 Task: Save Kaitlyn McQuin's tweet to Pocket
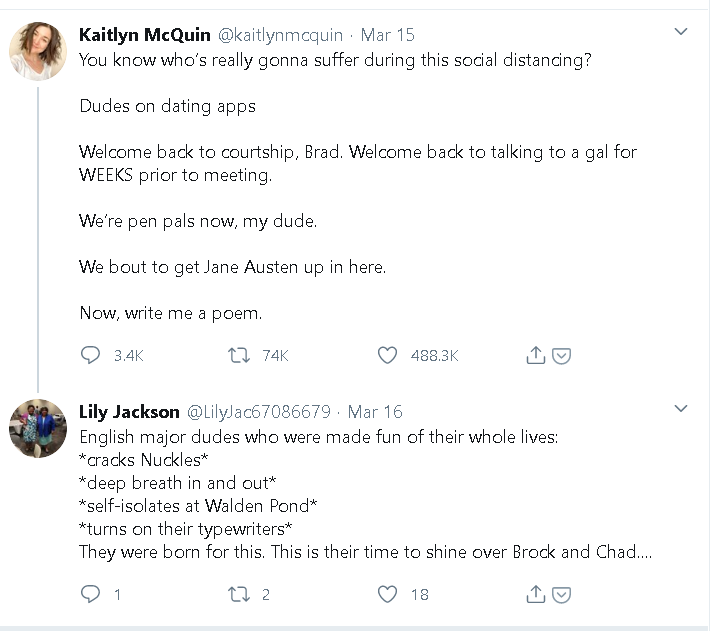(562, 355)
